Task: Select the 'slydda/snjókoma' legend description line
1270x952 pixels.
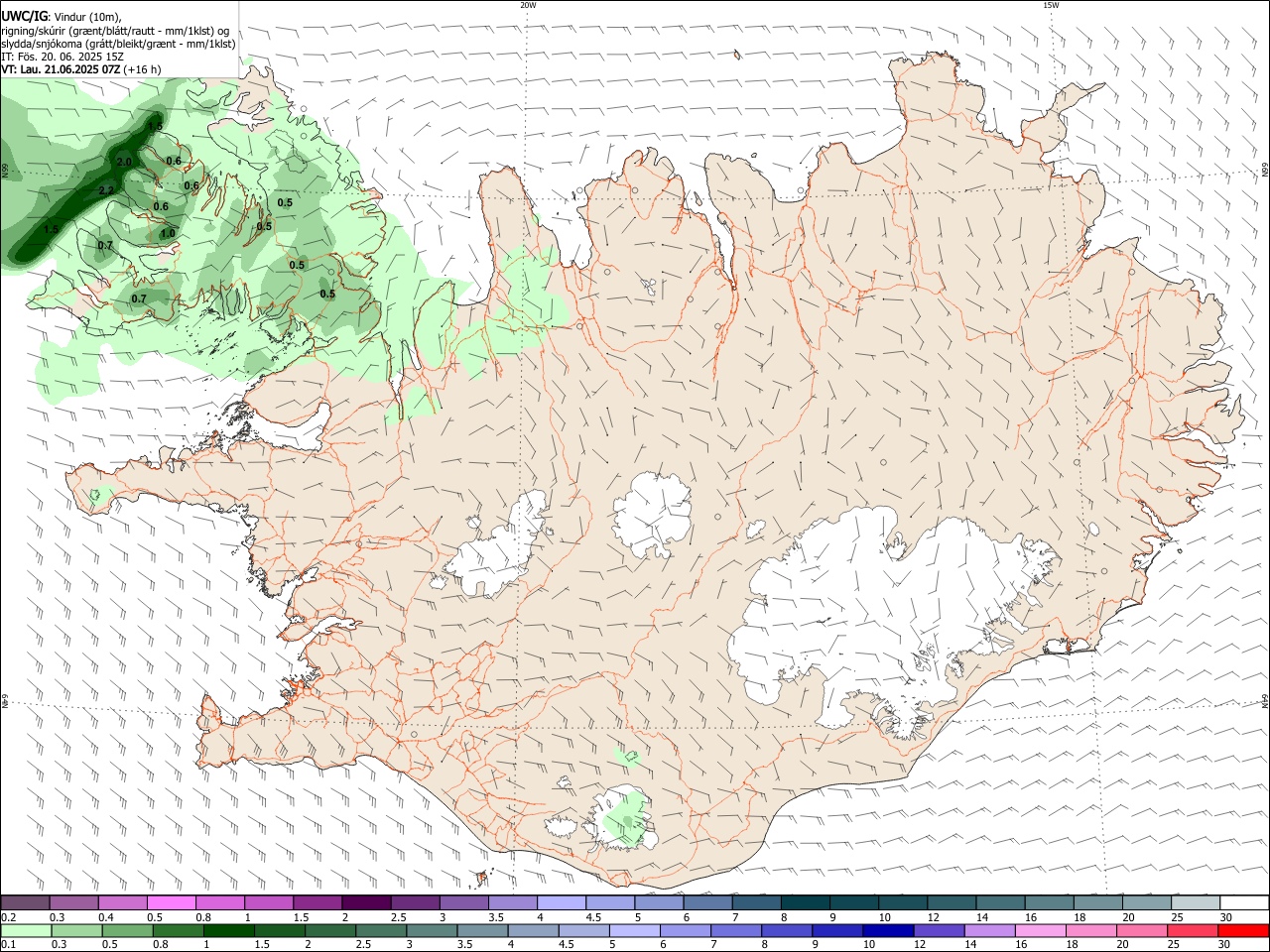Action: [x=118, y=44]
